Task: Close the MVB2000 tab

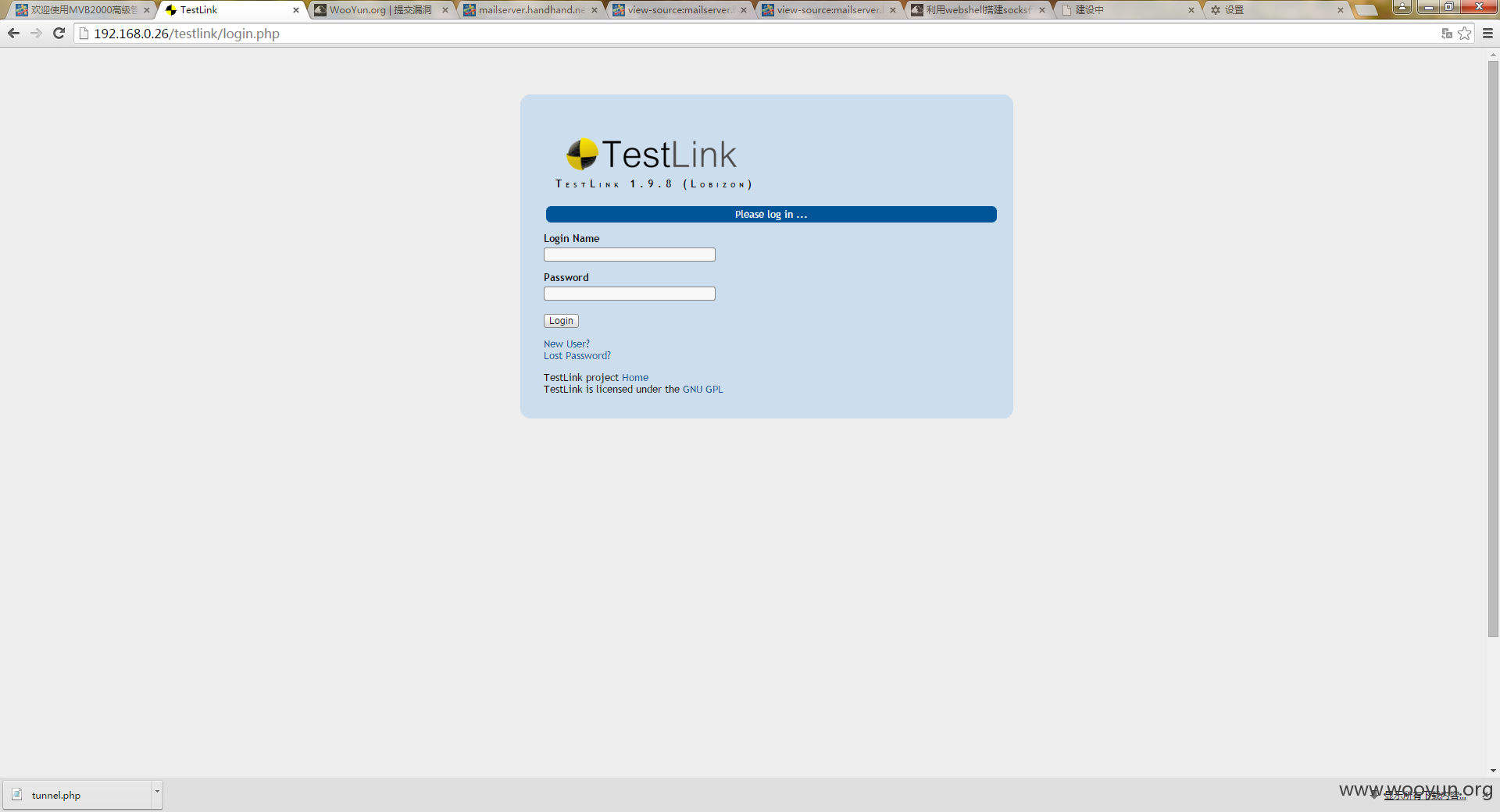Action: pyautogui.click(x=147, y=10)
